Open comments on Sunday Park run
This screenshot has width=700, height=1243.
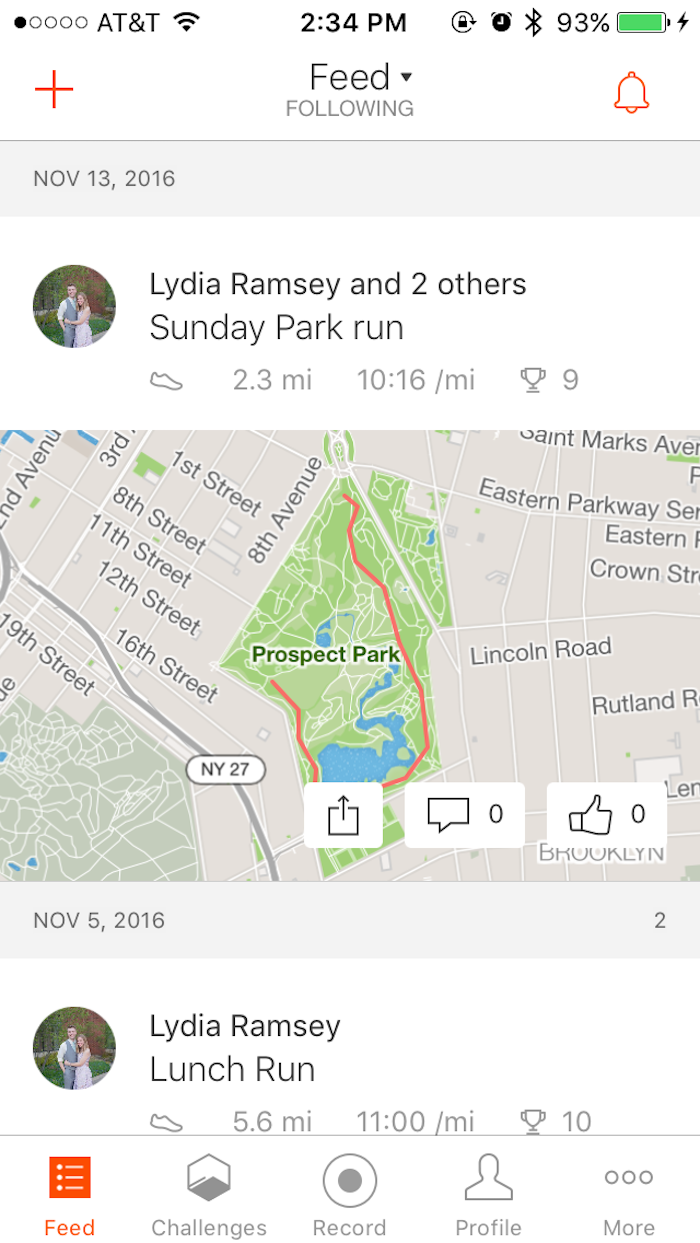pyautogui.click(x=465, y=815)
